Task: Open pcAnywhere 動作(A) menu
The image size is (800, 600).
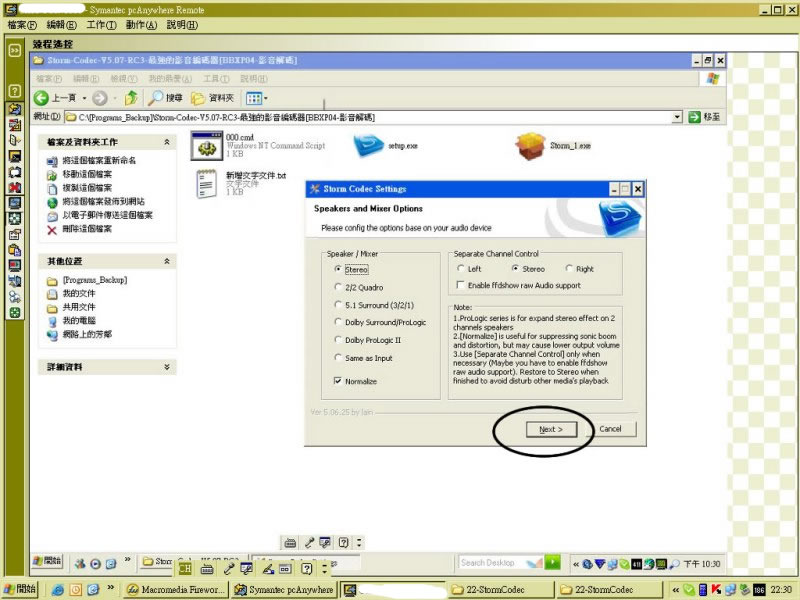Action: coord(141,24)
